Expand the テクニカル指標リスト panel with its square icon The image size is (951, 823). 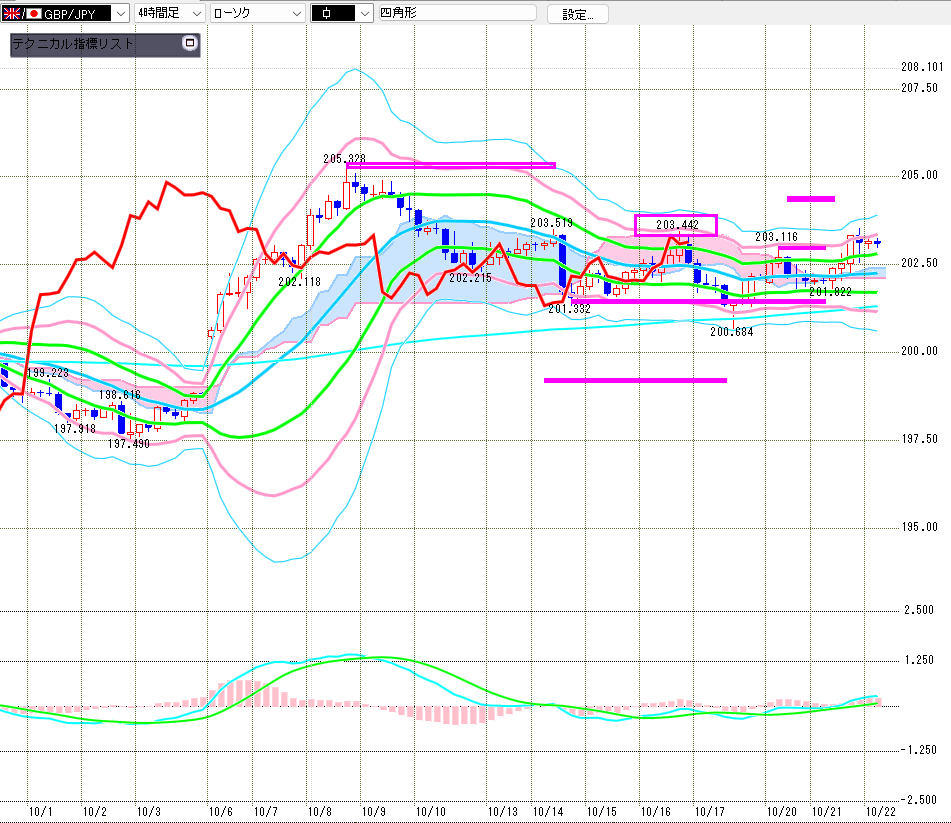click(x=190, y=44)
